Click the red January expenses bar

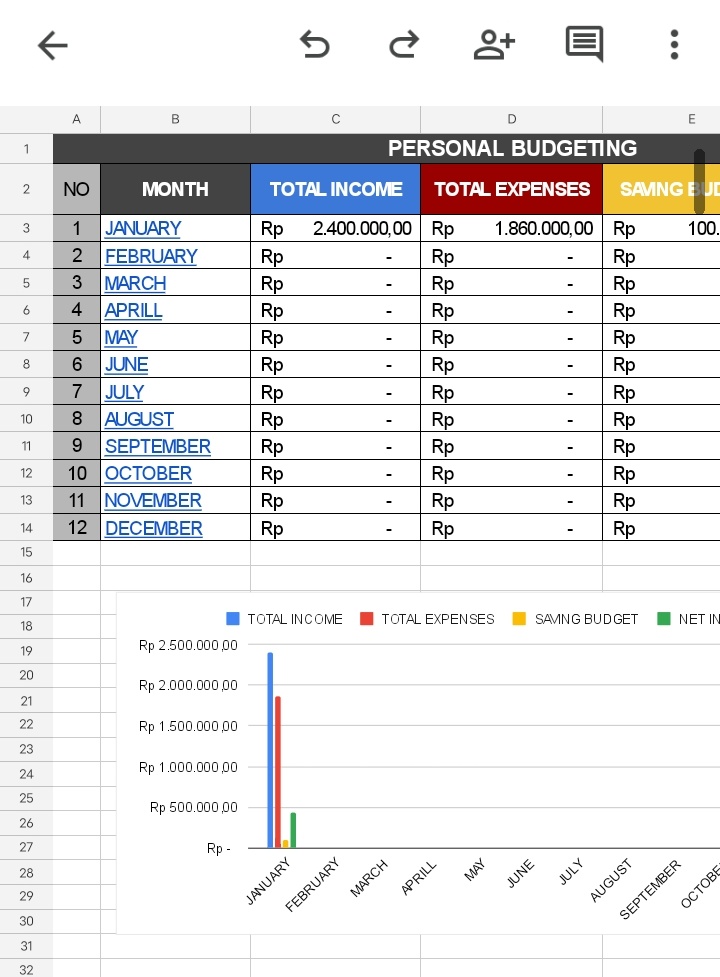coord(278,772)
